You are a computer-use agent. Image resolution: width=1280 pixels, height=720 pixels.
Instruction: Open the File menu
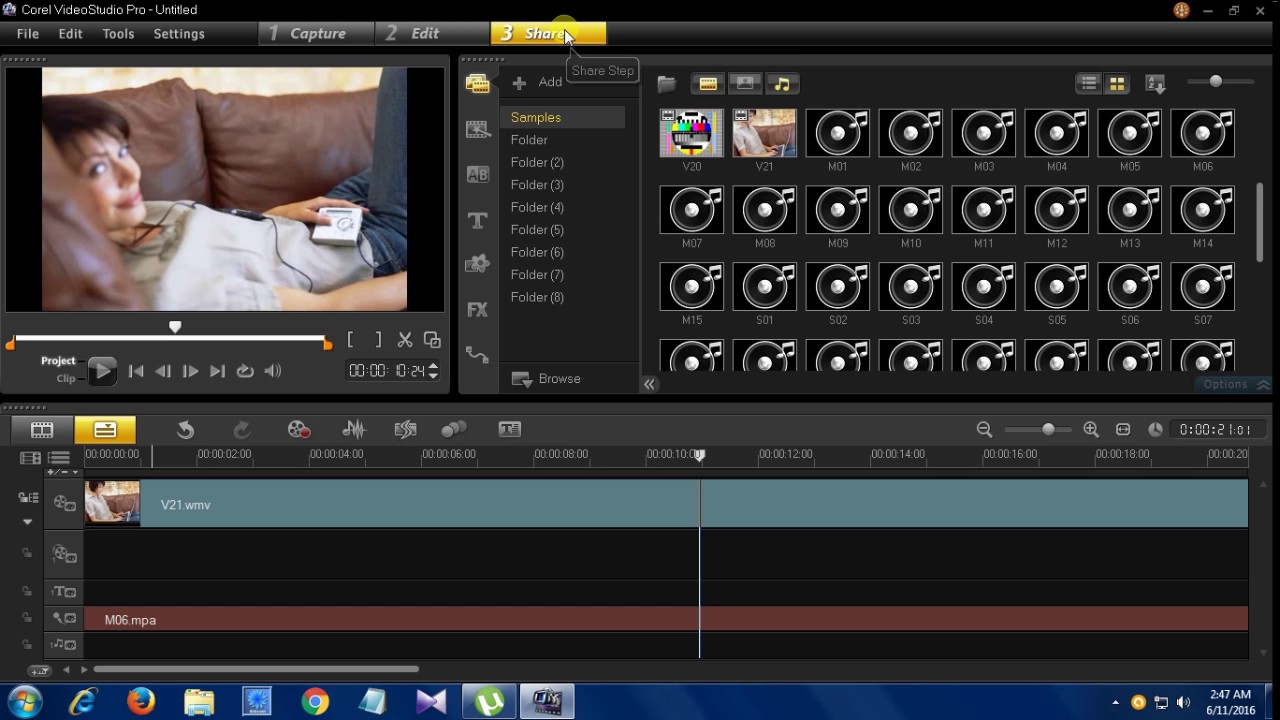pyautogui.click(x=28, y=34)
